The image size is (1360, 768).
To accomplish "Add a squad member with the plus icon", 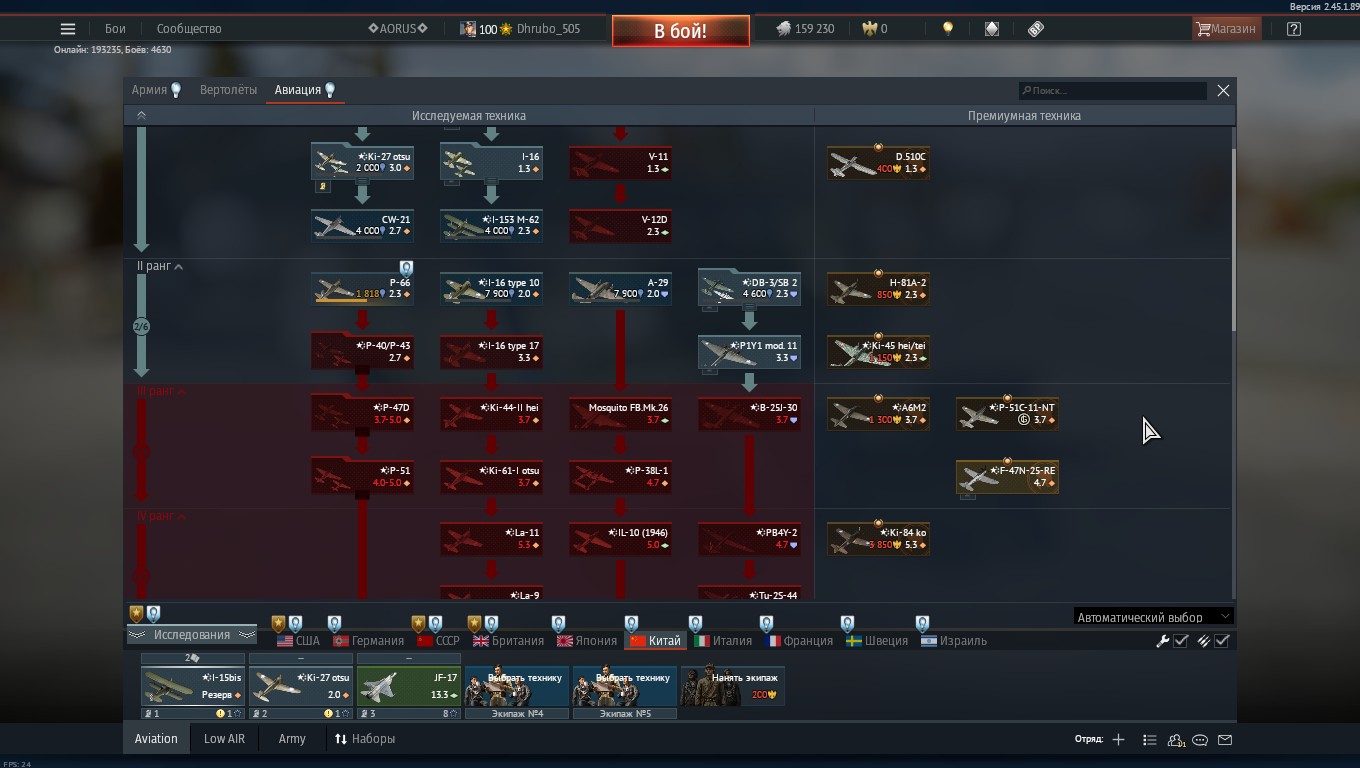I will 1118,740.
